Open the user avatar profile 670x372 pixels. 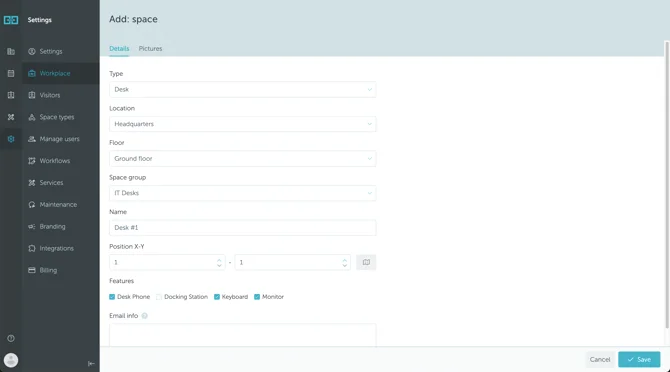pos(11,360)
